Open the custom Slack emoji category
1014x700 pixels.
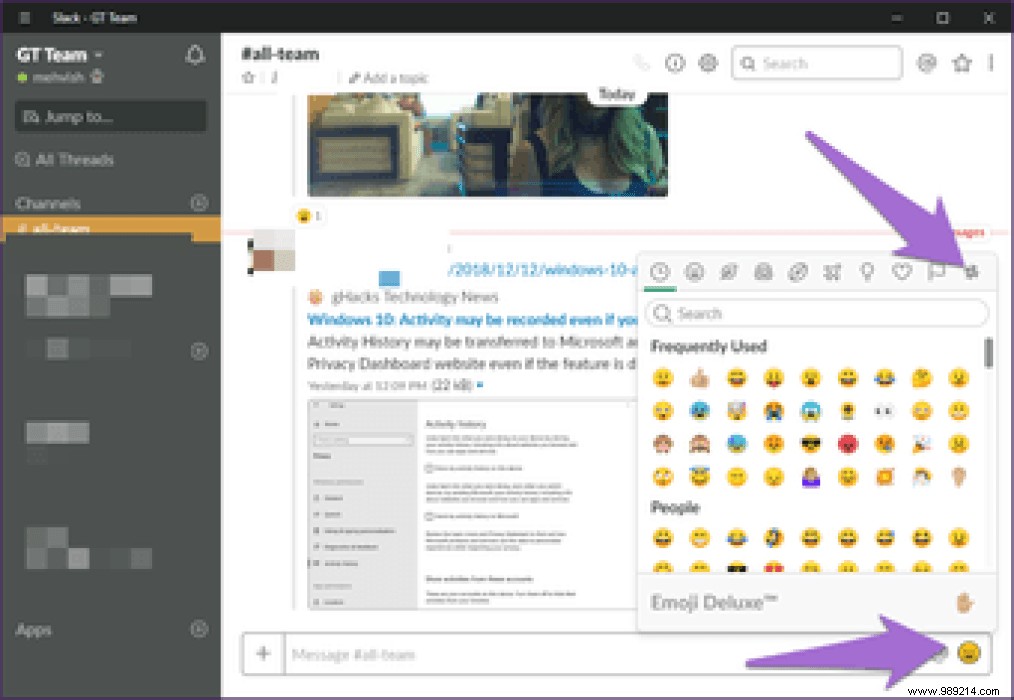pos(970,271)
